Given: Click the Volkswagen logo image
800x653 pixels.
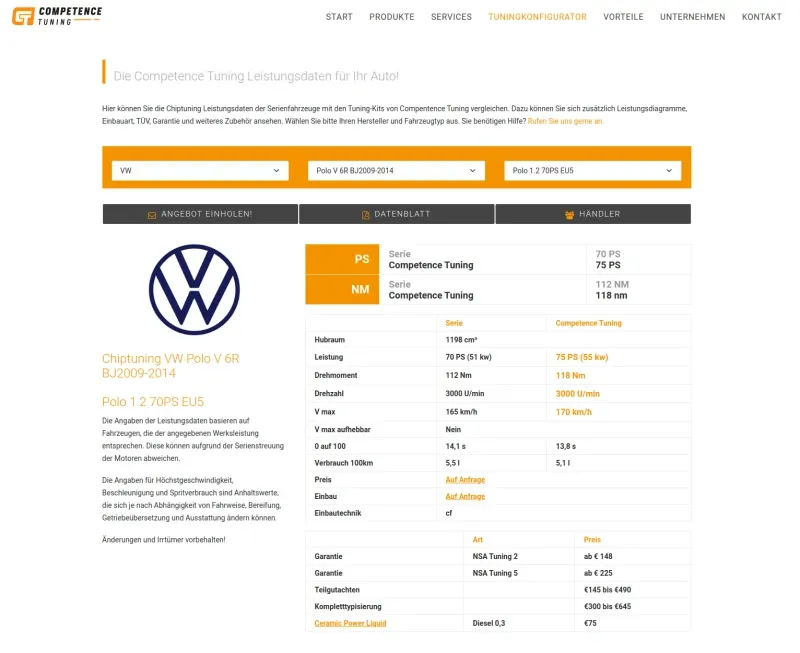Looking at the screenshot, I should 194,289.
